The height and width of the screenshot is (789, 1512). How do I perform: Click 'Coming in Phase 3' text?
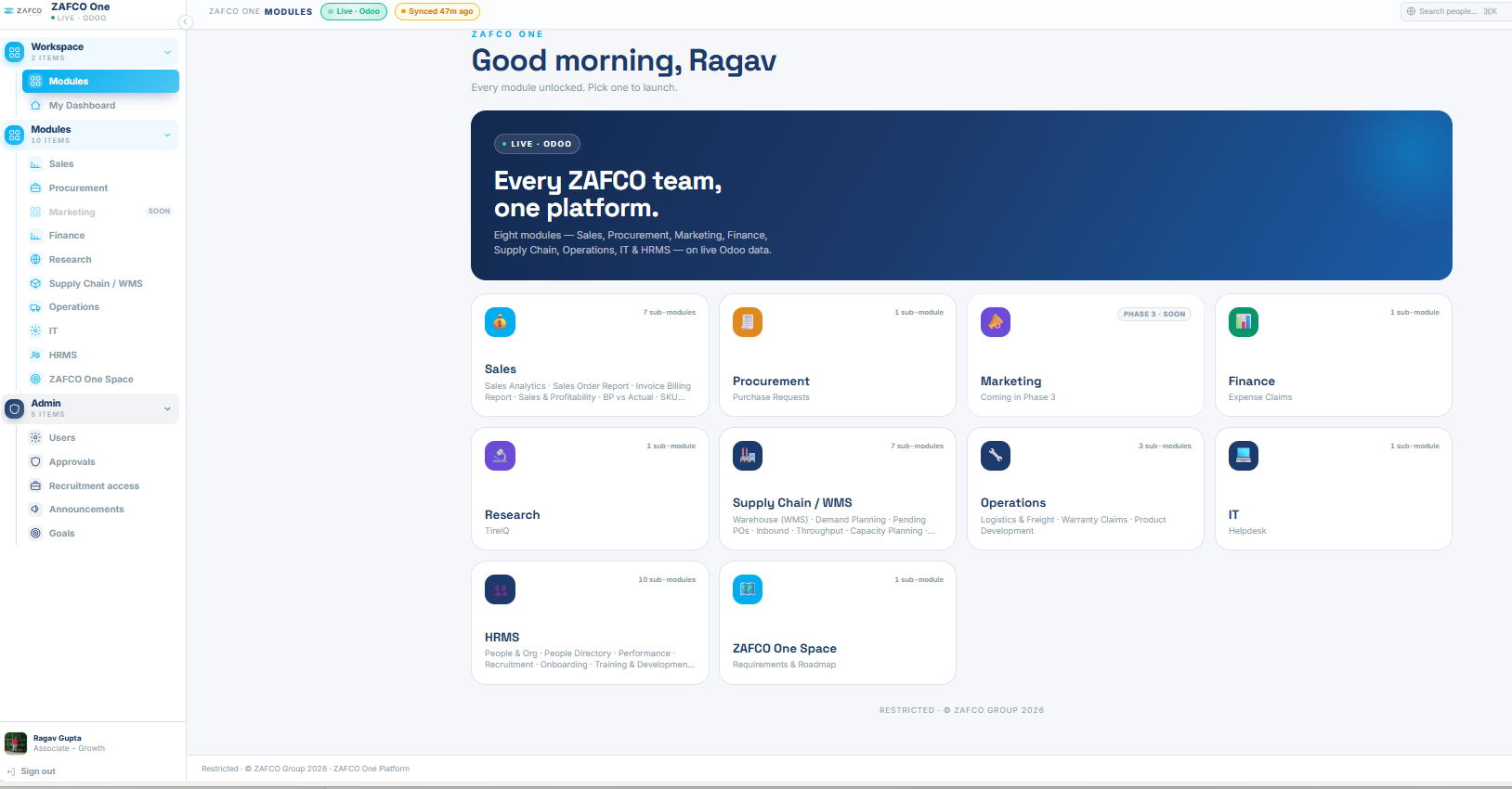coord(1018,397)
